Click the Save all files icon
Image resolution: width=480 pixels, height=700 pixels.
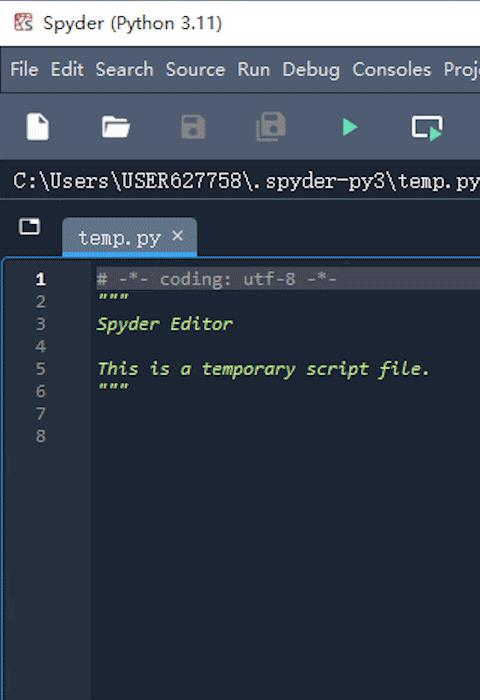[x=271, y=127]
